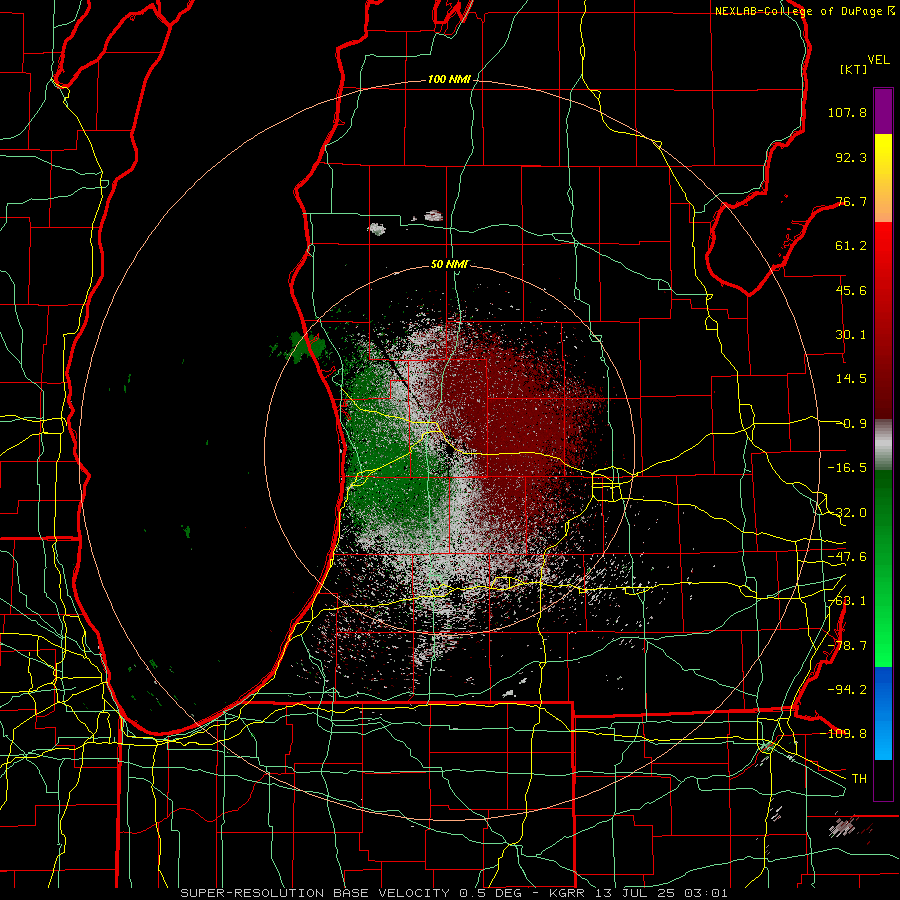Click the 50 NMI range ring label

click(449, 264)
